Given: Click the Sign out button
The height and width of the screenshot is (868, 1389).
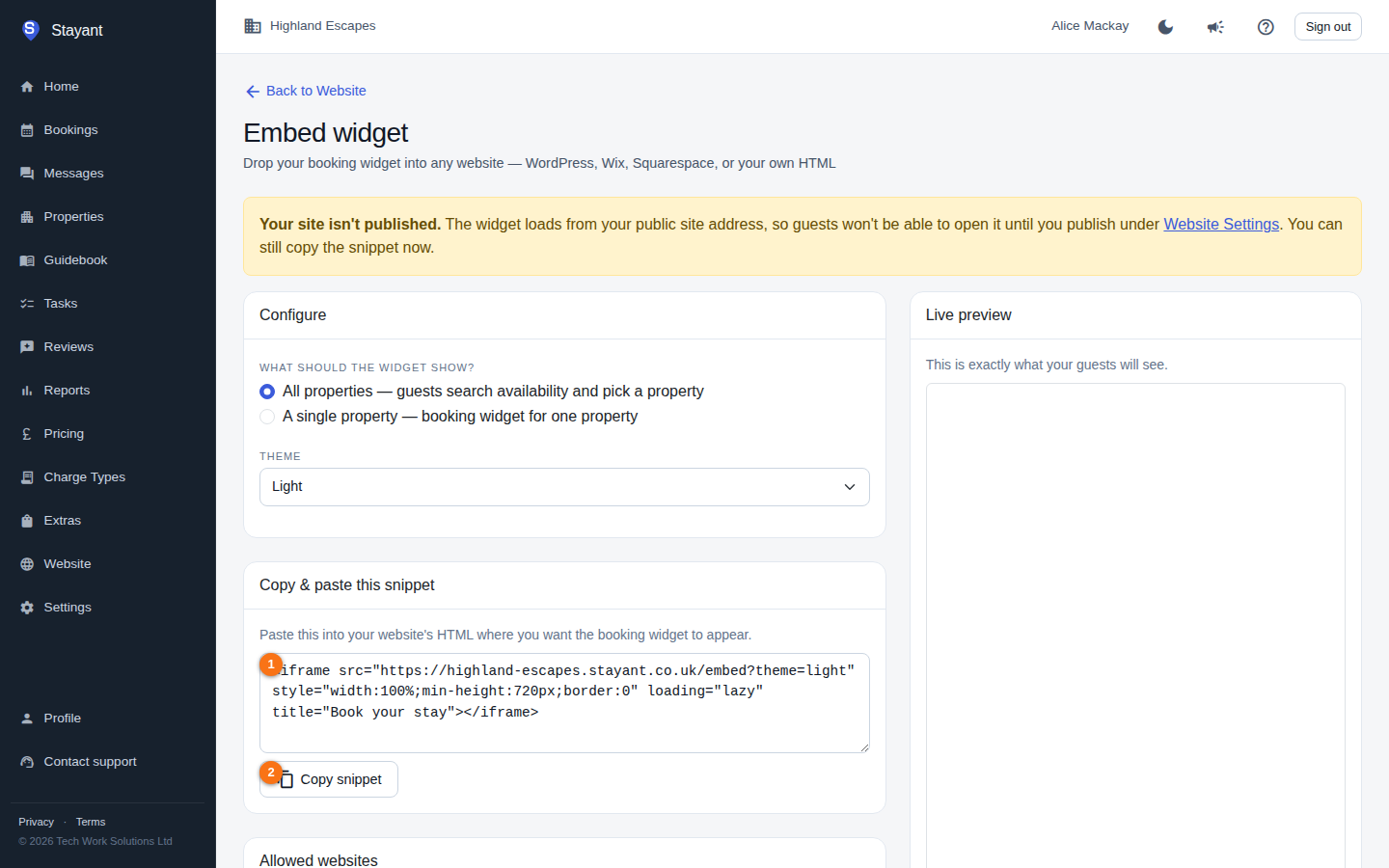Looking at the screenshot, I should (x=1328, y=27).
